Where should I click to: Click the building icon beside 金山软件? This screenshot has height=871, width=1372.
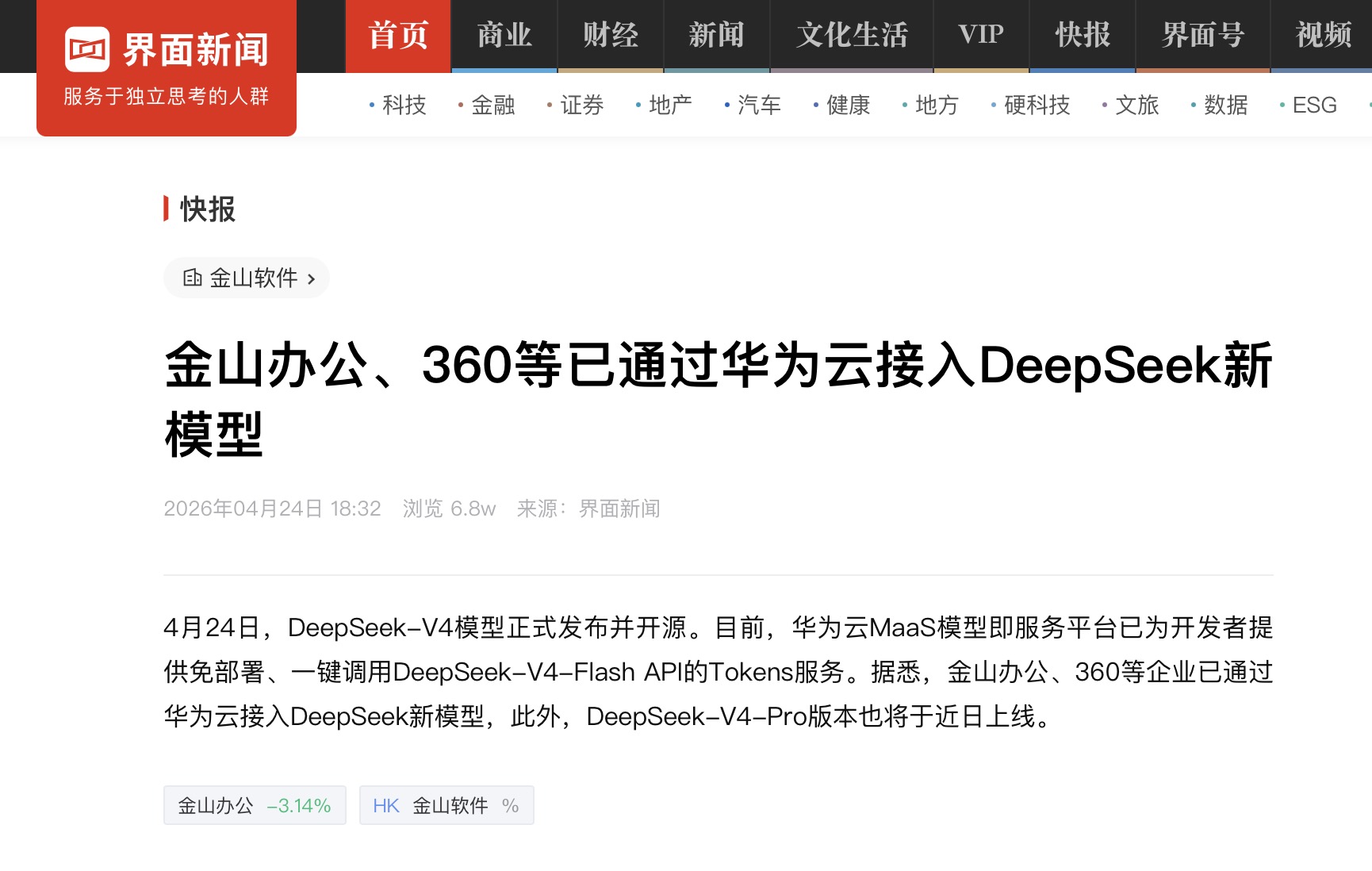192,278
